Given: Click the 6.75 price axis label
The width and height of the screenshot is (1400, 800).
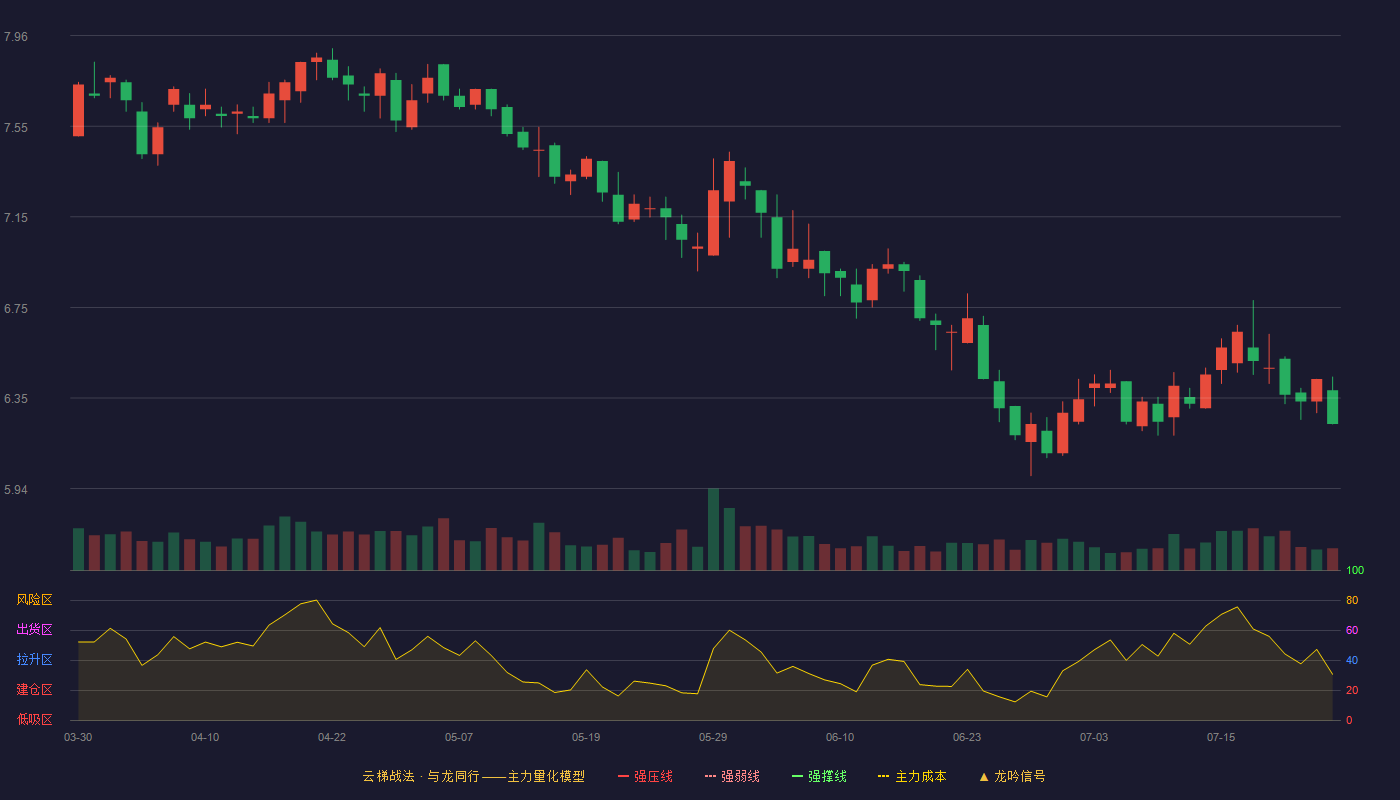Looking at the screenshot, I should pos(16,309).
